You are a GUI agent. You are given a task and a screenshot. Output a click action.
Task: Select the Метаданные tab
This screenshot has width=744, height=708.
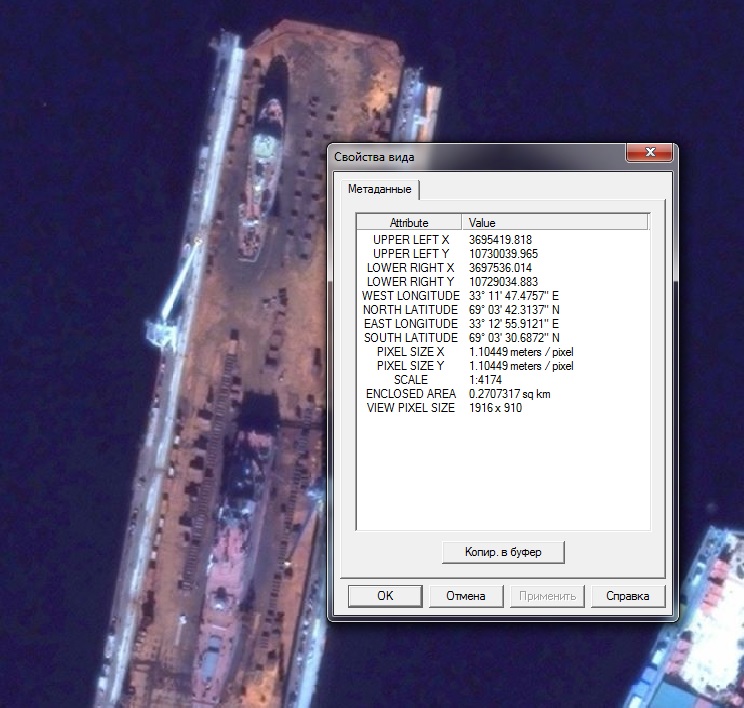click(379, 189)
